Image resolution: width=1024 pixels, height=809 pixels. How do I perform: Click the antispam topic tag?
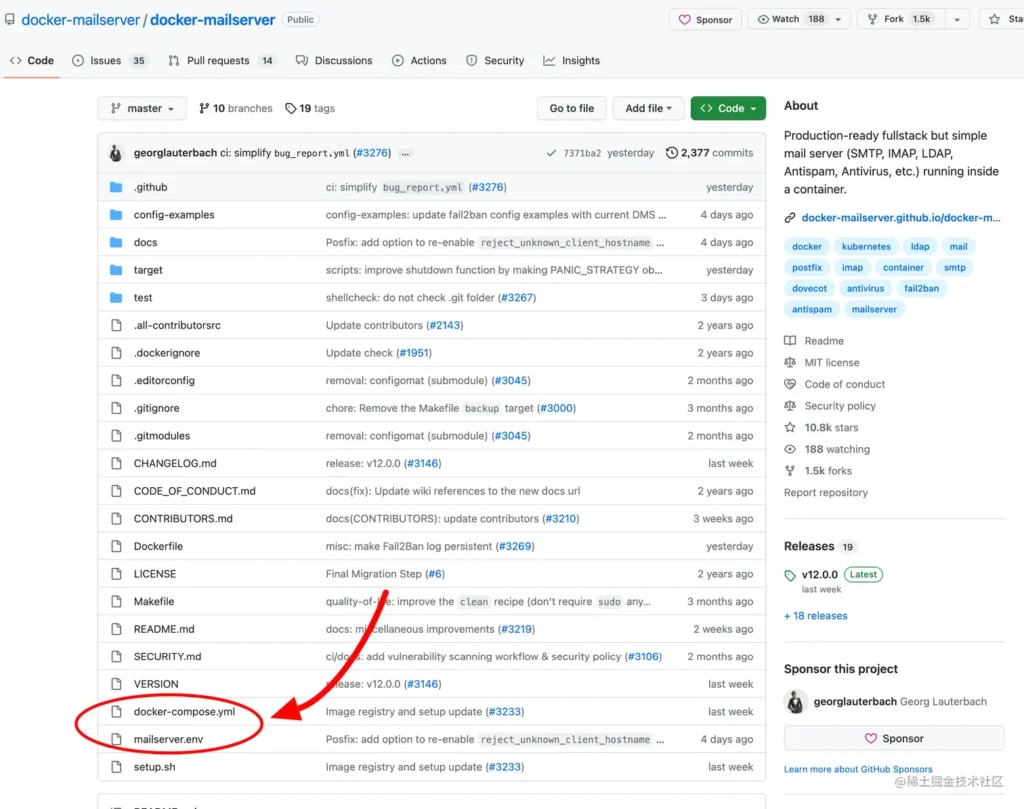pos(812,309)
